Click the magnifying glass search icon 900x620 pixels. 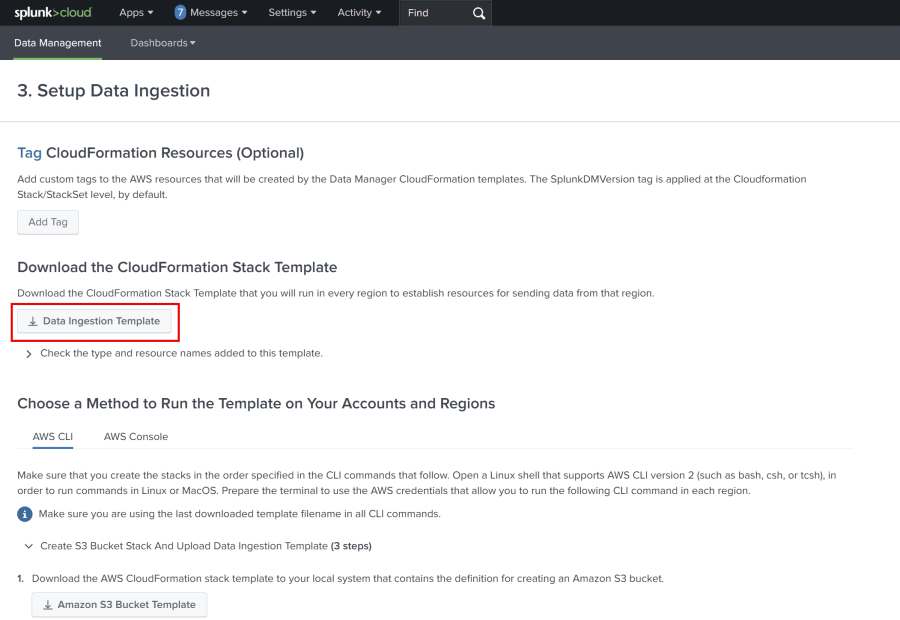(x=479, y=13)
